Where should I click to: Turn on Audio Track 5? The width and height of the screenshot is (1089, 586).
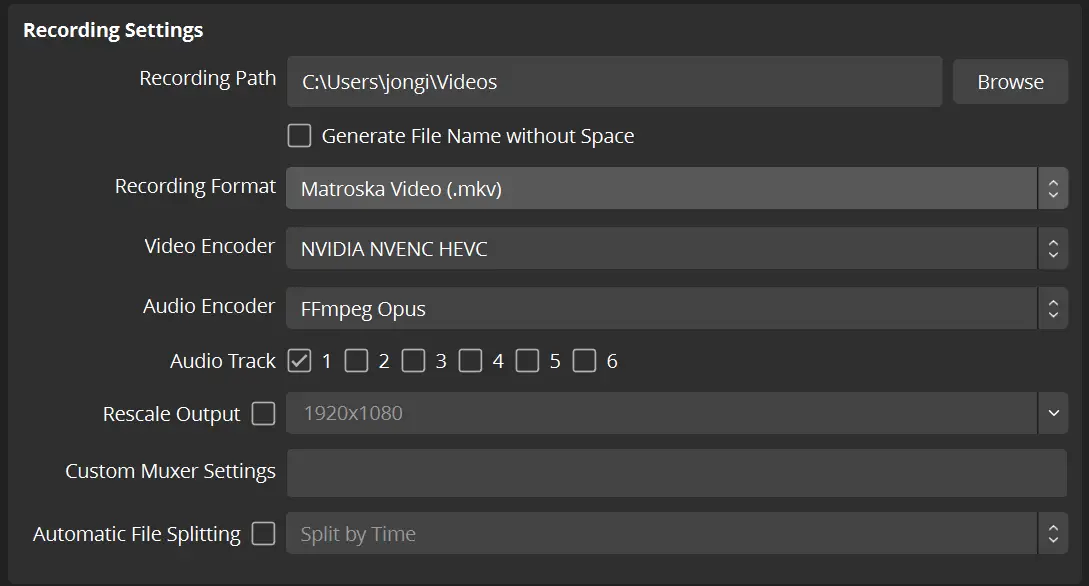coord(527,361)
